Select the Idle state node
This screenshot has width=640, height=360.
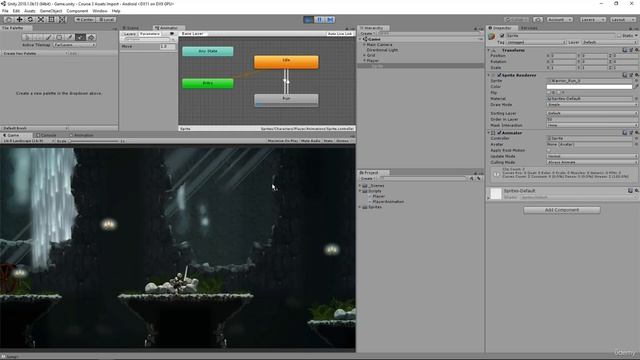tap(286, 62)
